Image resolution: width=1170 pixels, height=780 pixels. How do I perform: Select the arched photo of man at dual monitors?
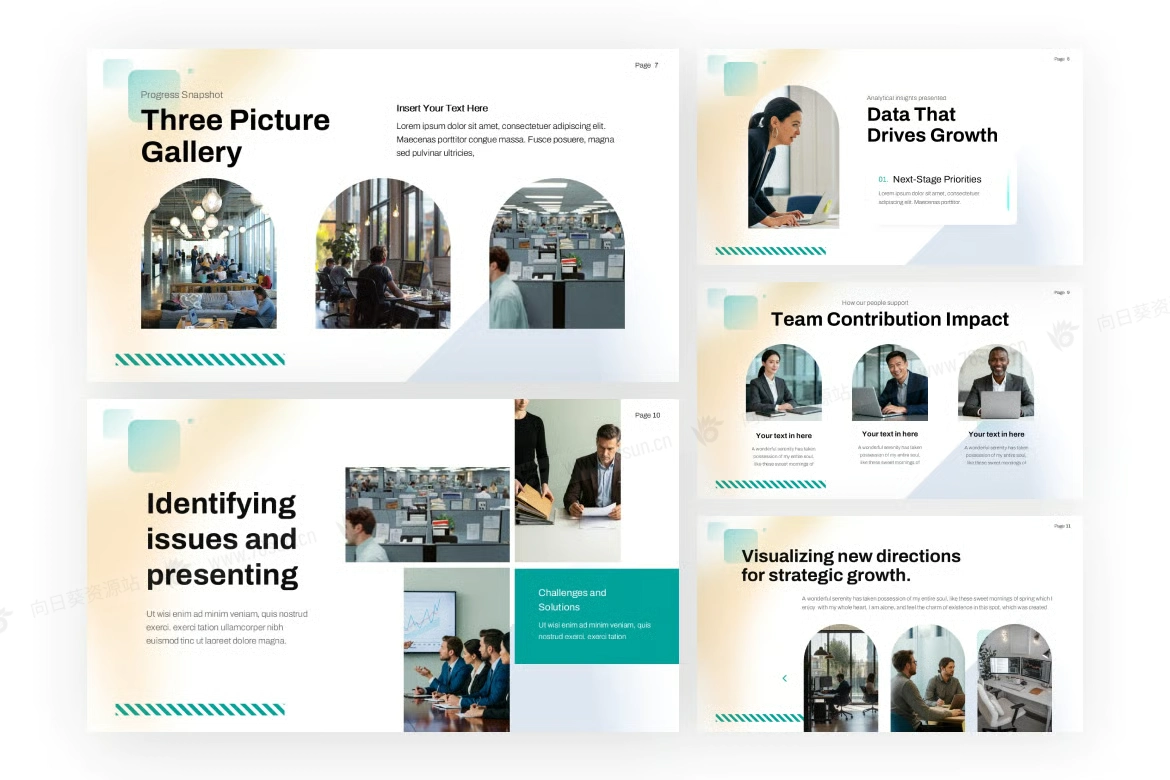tap(383, 255)
